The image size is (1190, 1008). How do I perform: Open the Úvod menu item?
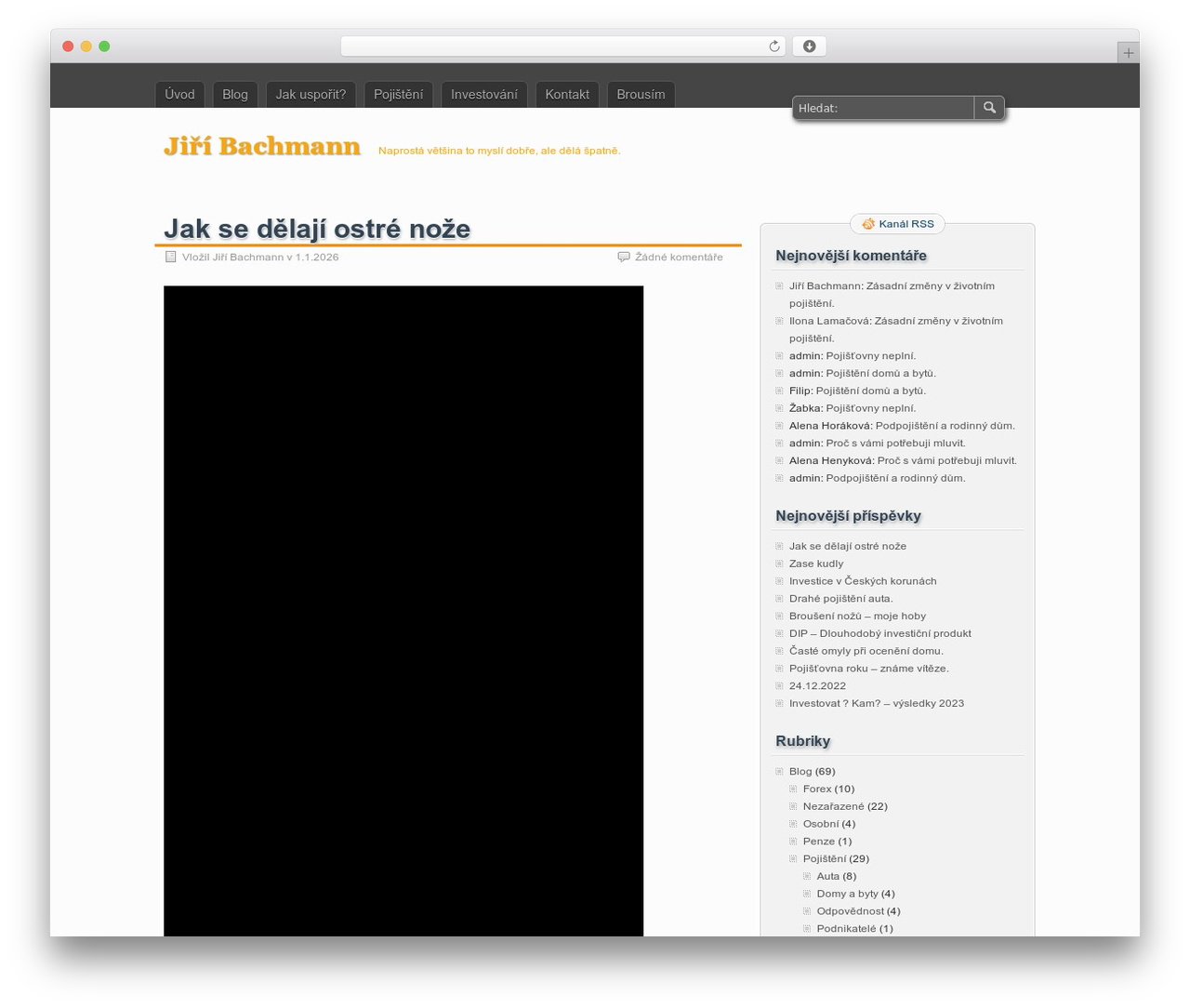tap(179, 94)
